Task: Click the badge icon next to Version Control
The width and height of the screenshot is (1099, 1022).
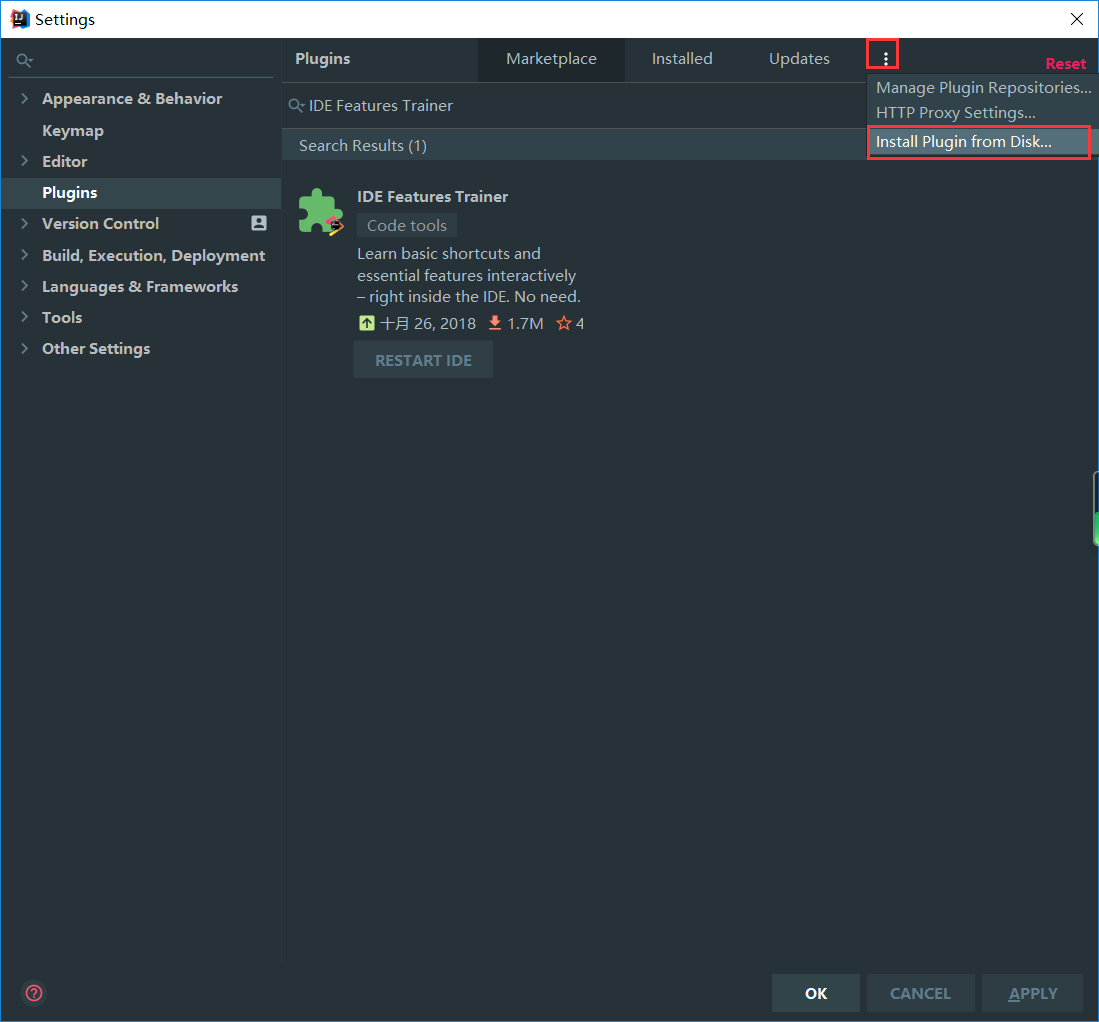Action: [x=258, y=223]
